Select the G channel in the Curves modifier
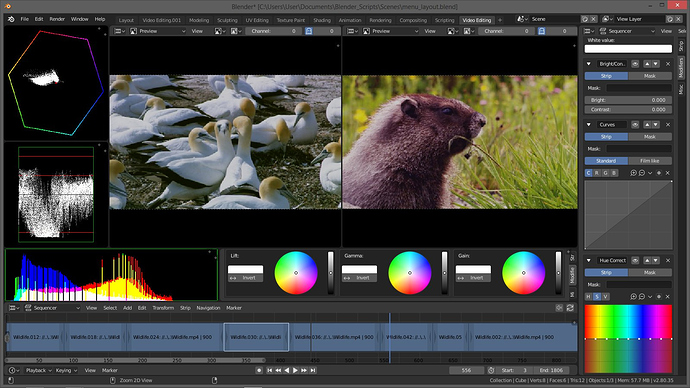The image size is (690, 388). click(606, 173)
